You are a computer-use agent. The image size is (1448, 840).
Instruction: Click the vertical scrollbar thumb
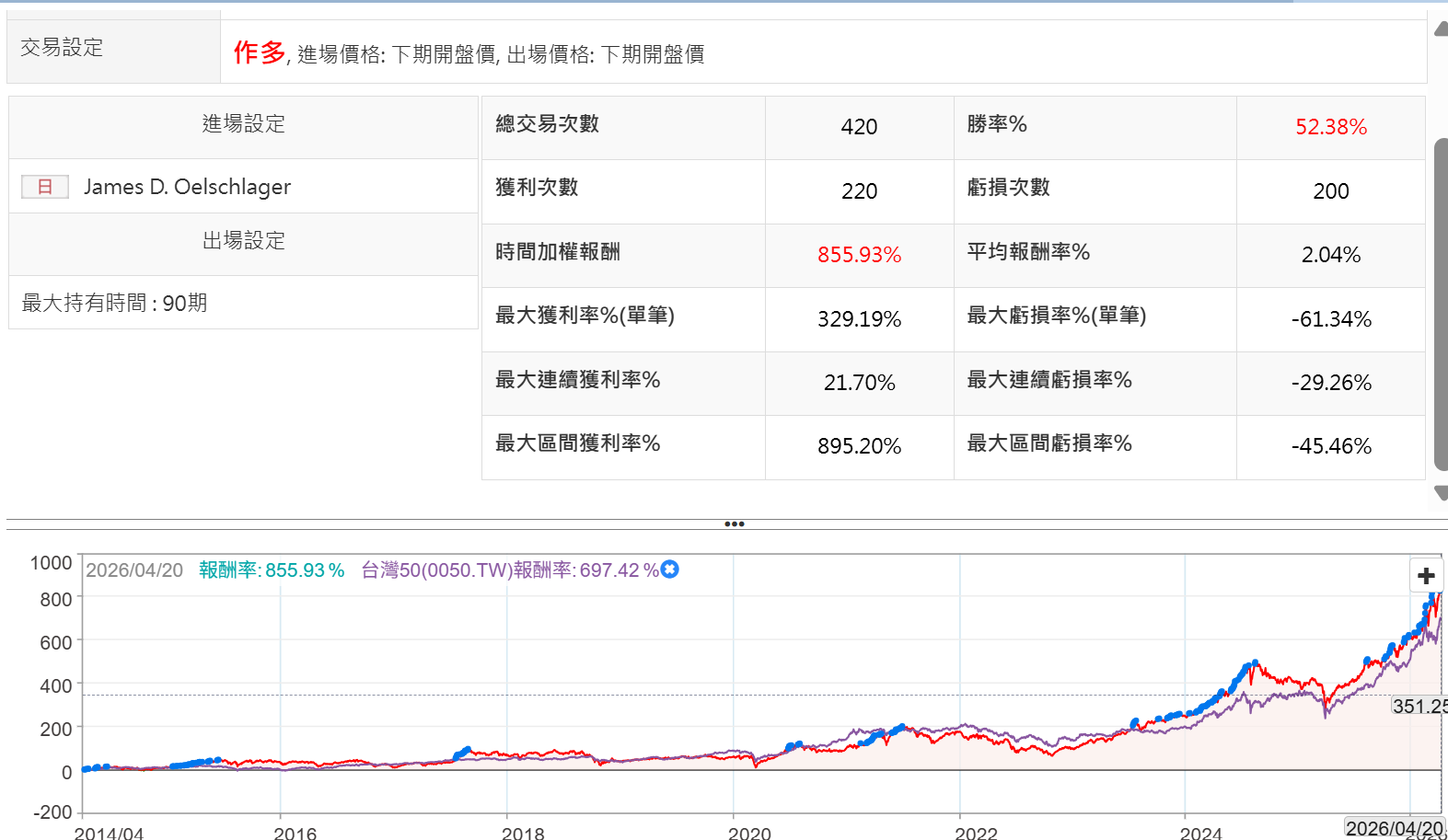pos(1441,304)
